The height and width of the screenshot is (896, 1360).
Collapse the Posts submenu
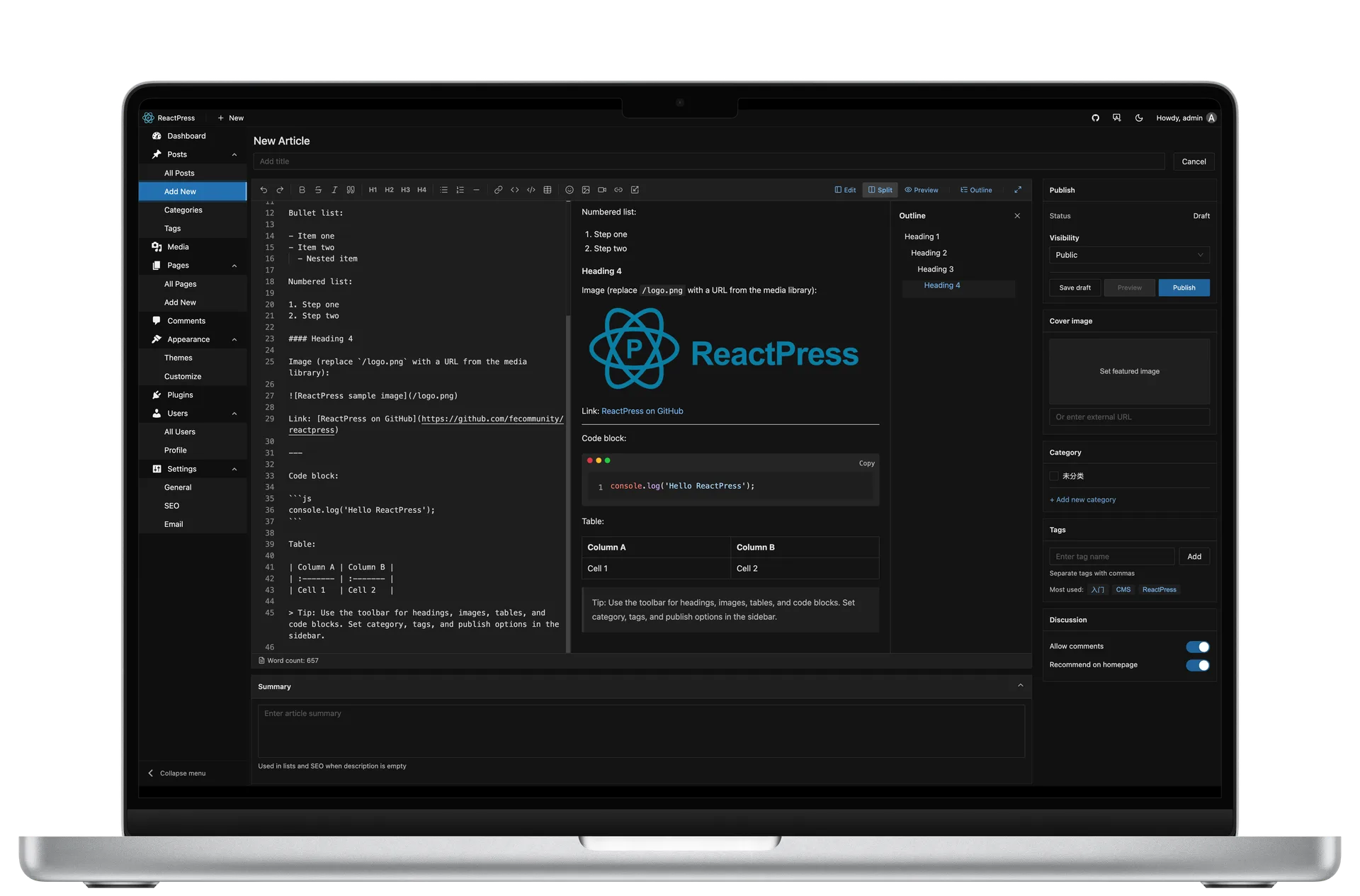coord(234,155)
